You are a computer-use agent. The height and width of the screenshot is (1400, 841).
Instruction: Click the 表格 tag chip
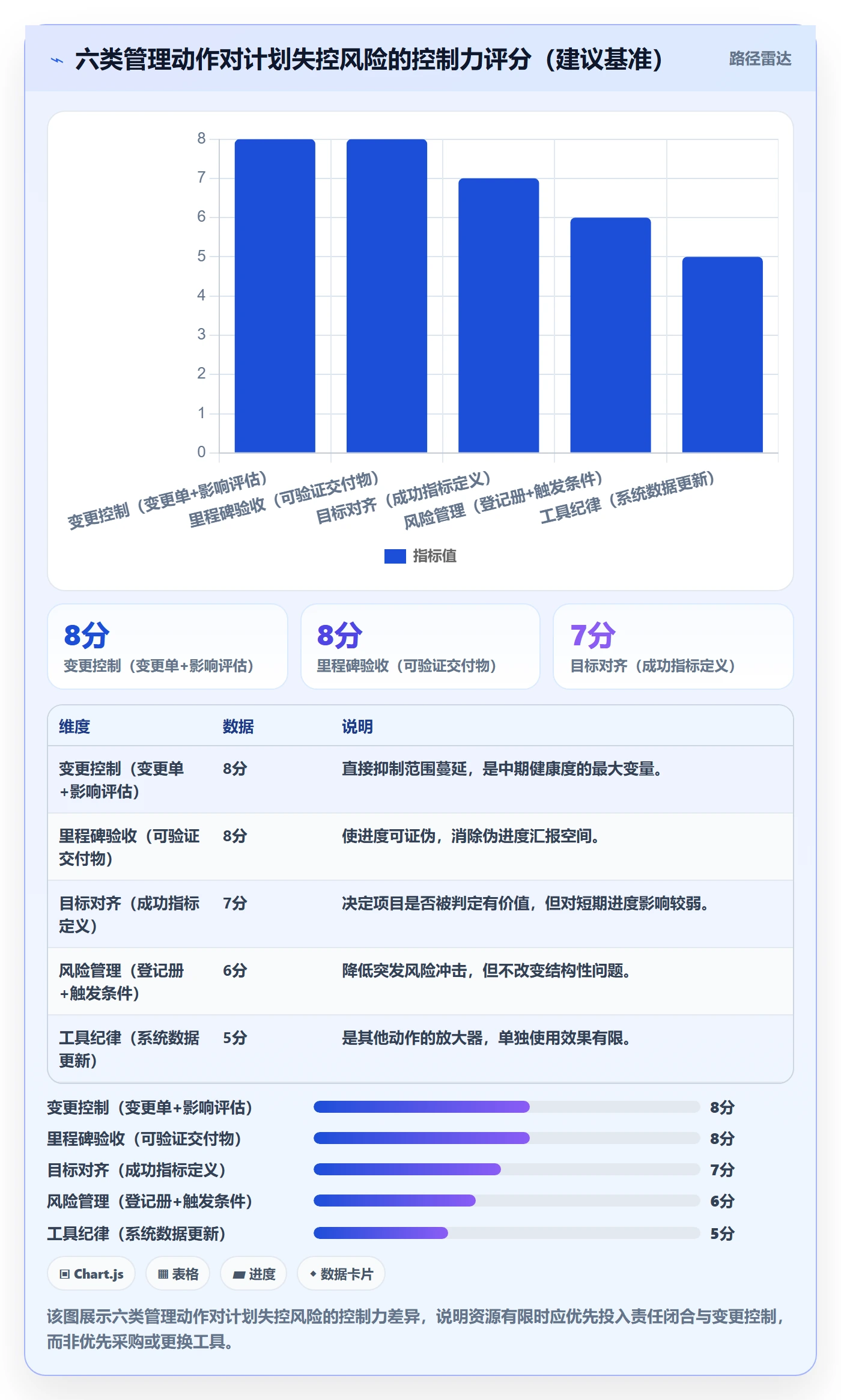(178, 1274)
